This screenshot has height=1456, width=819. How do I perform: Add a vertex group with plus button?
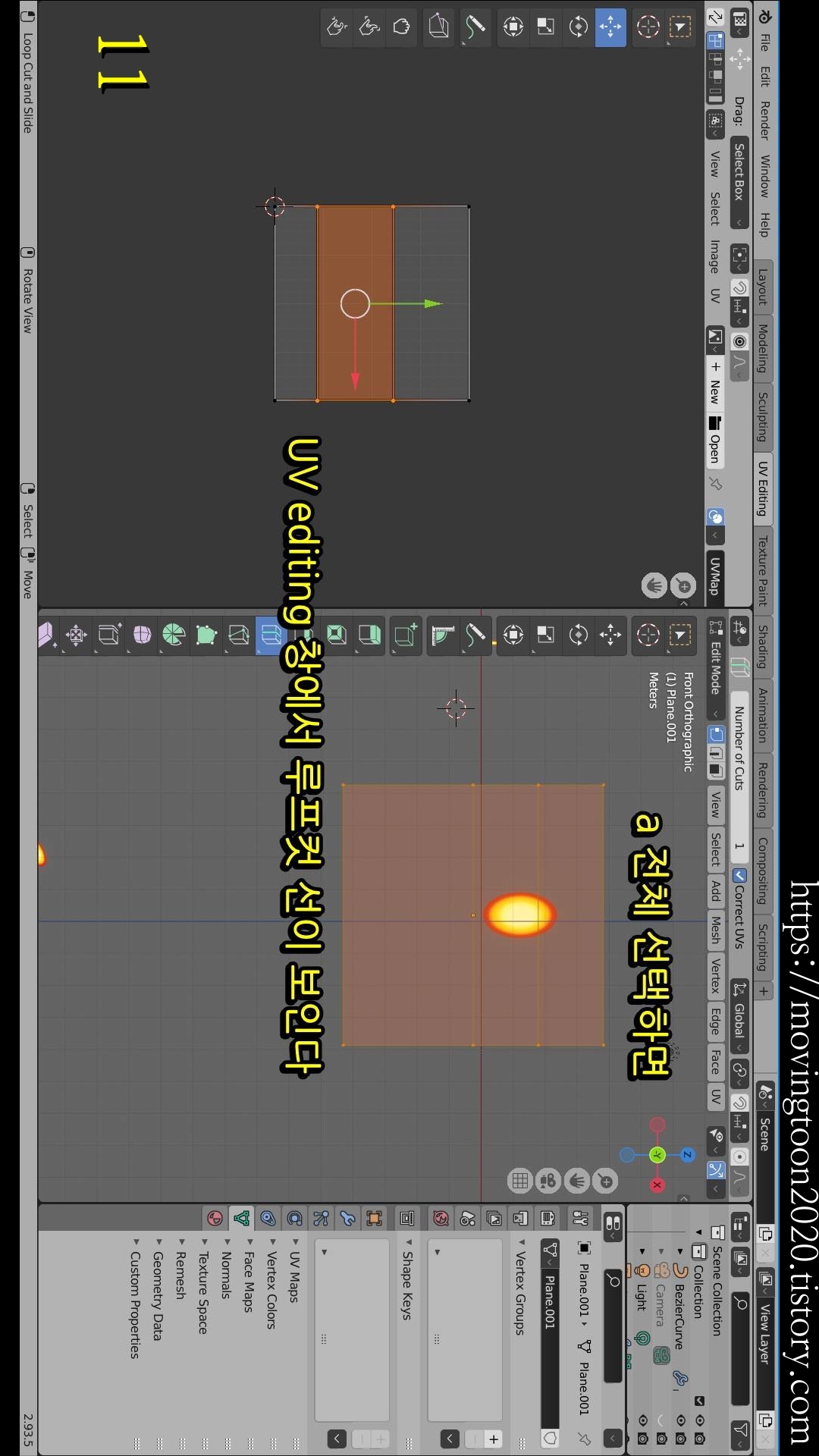(x=494, y=1439)
